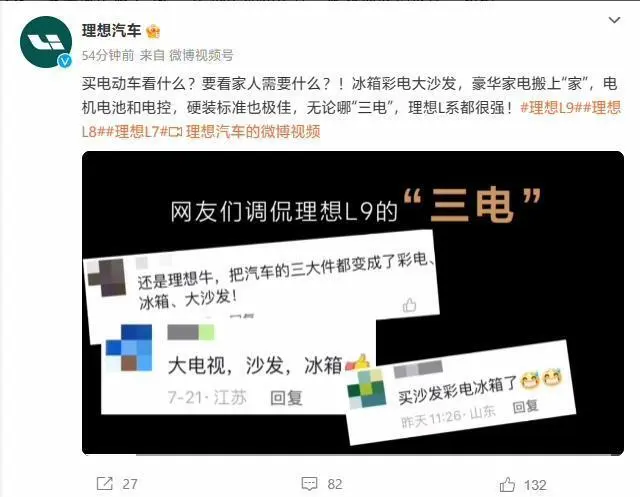Click 回复 under 大电视 comment
640x497 pixels.
point(287,397)
